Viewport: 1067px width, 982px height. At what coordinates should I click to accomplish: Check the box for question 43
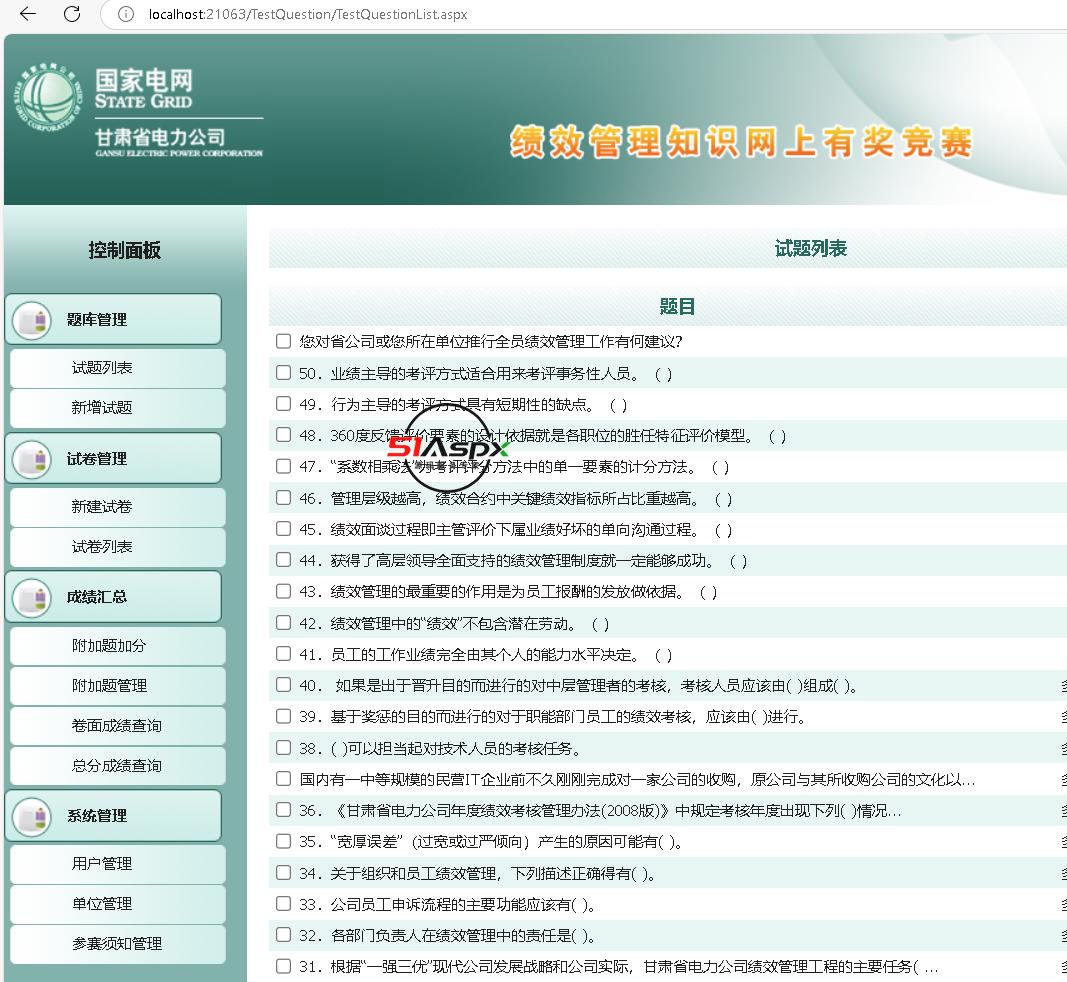(283, 591)
